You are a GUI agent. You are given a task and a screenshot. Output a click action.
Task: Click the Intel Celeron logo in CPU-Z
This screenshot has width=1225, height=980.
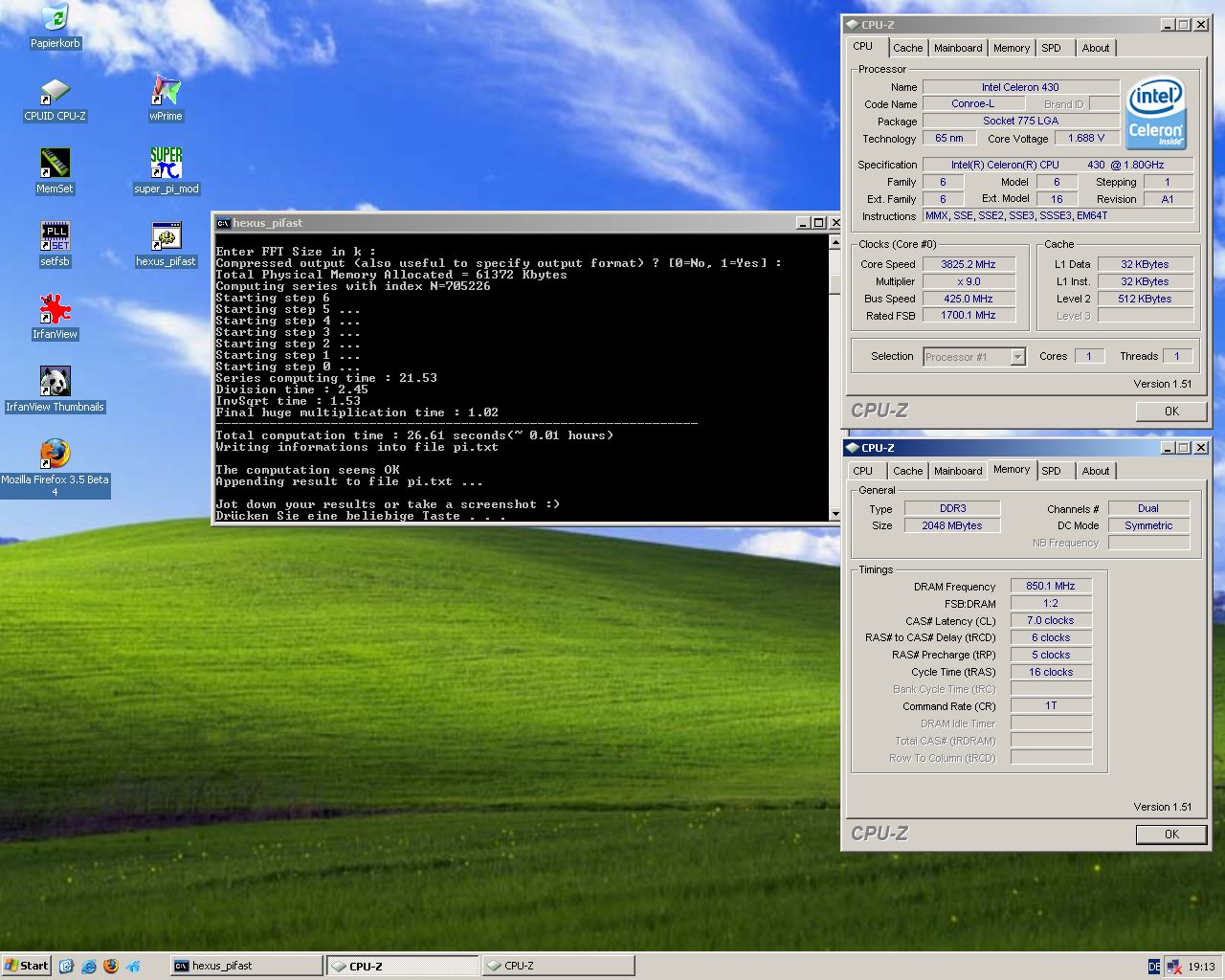pos(1156,114)
